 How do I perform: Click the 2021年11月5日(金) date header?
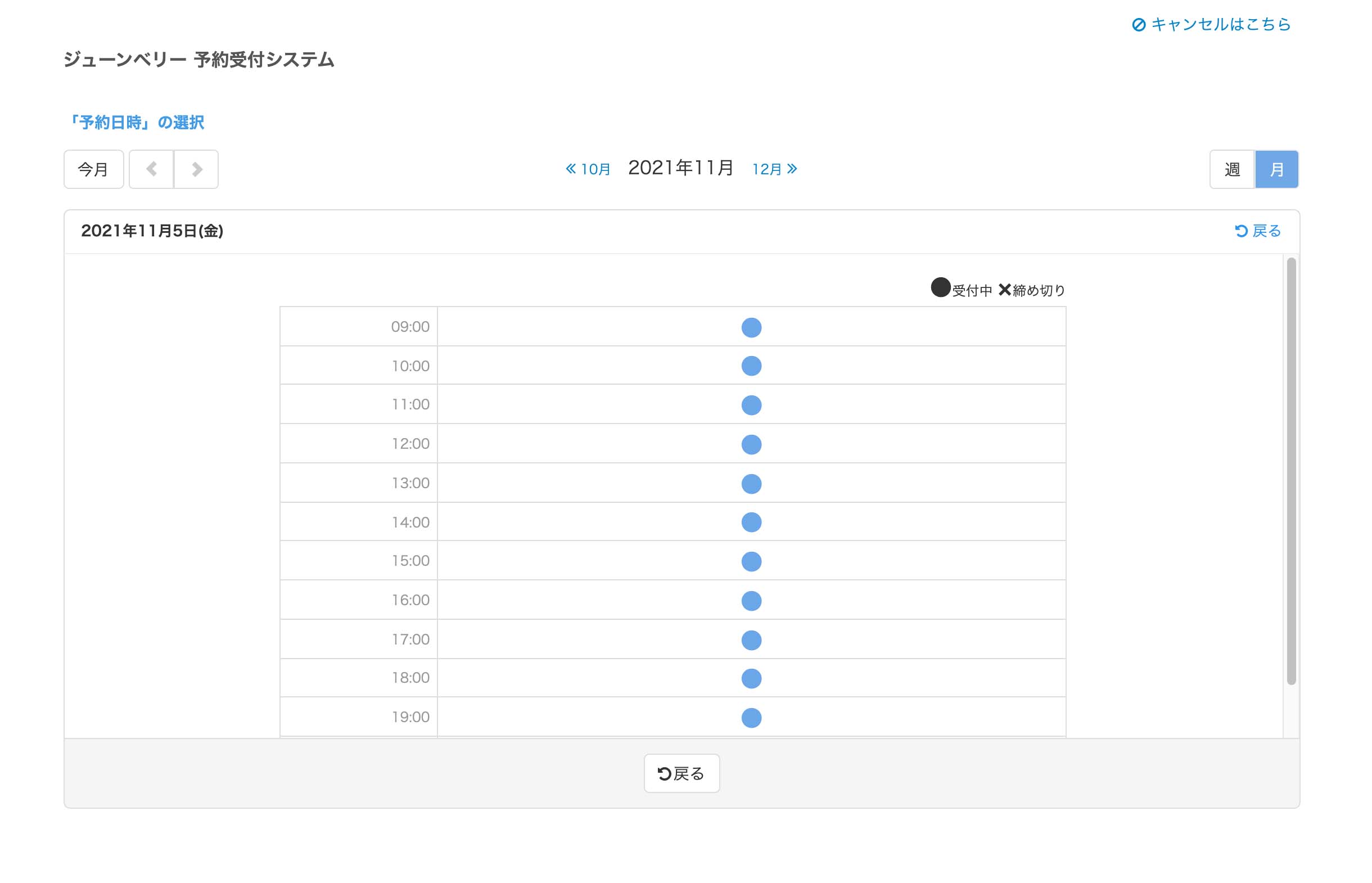pos(152,231)
